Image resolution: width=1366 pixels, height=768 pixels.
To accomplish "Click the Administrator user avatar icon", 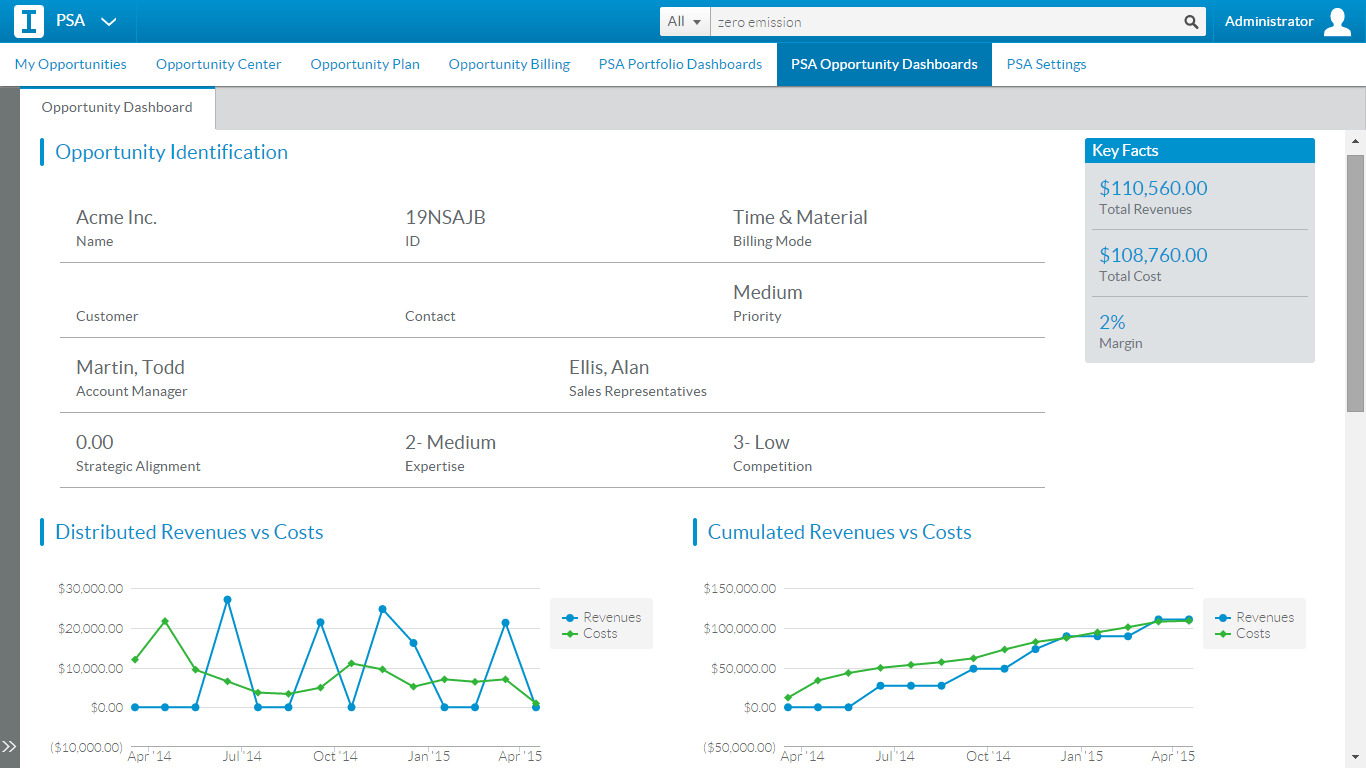I will pos(1337,21).
